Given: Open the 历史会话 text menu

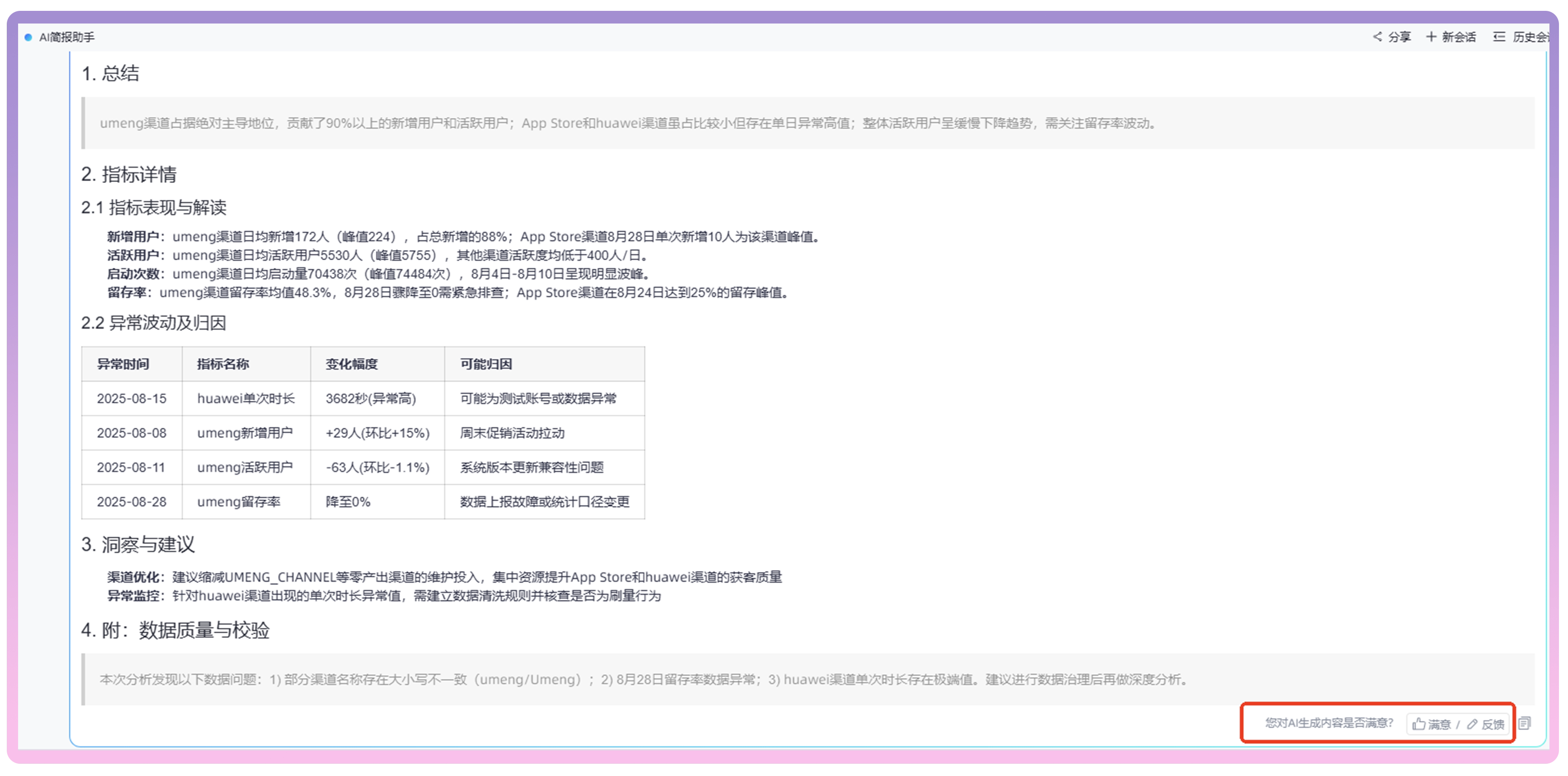Looking at the screenshot, I should pos(1529,37).
